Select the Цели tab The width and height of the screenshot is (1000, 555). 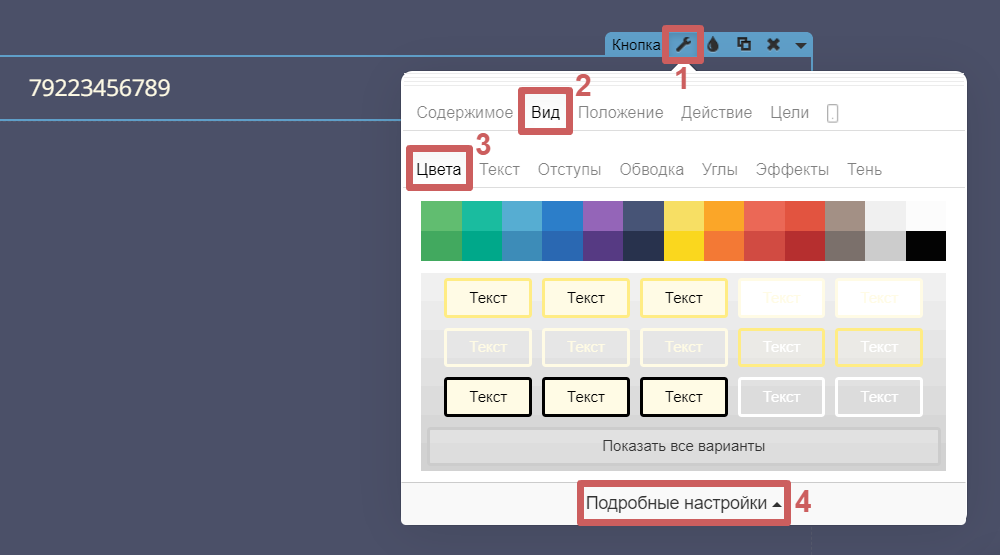(789, 112)
